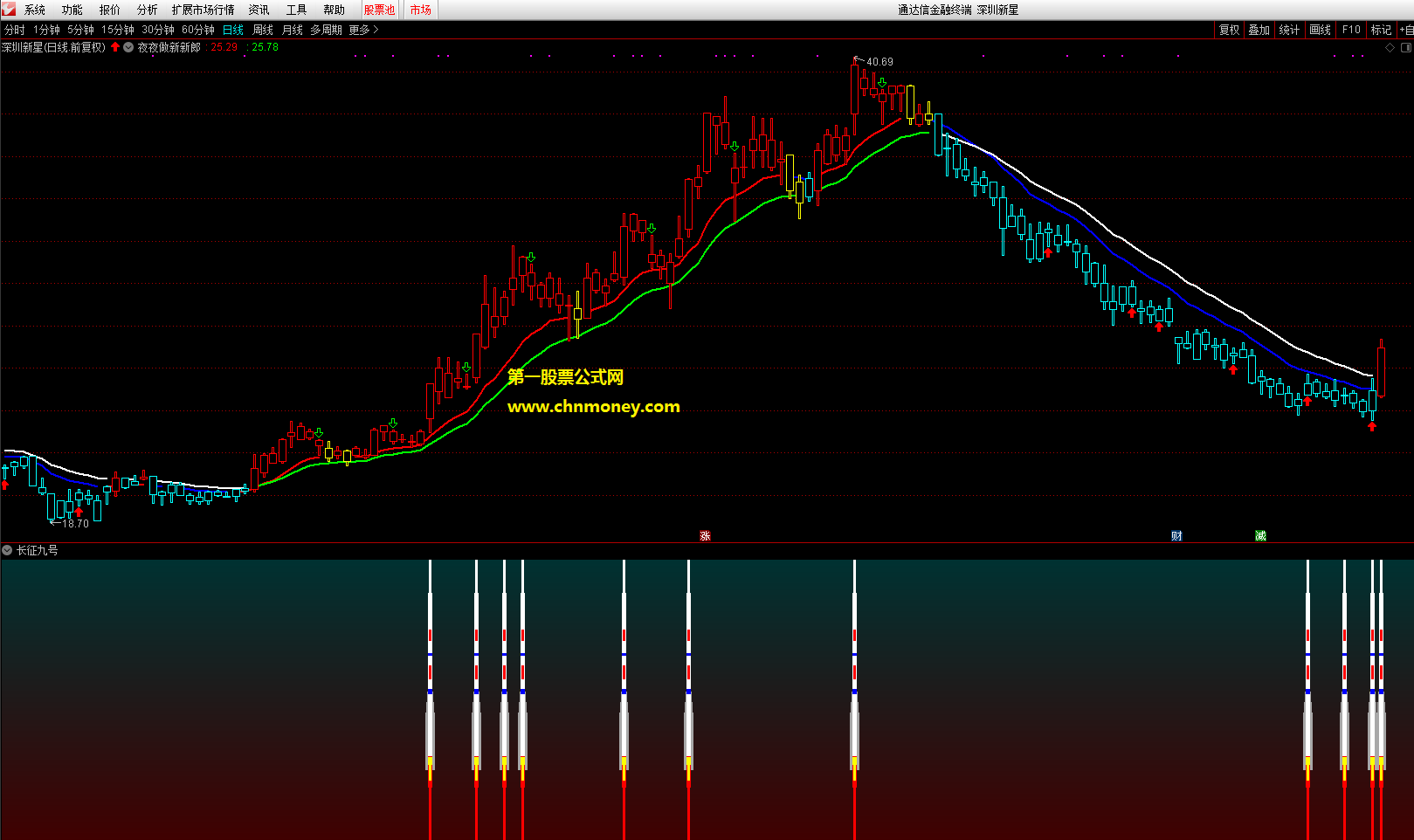This screenshot has width=1414, height=840.
Task: Switch to 5分钟 period tab
Action: tap(80, 30)
